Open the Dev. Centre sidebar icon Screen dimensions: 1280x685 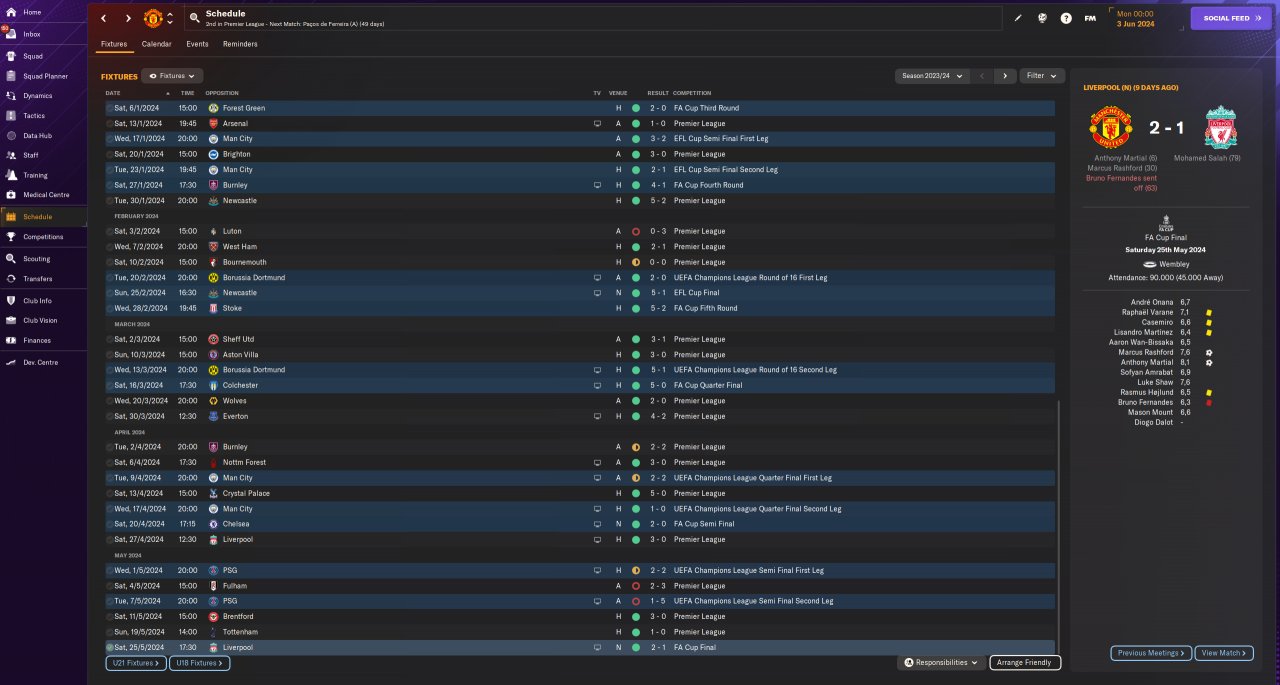pyautogui.click(x=10, y=362)
